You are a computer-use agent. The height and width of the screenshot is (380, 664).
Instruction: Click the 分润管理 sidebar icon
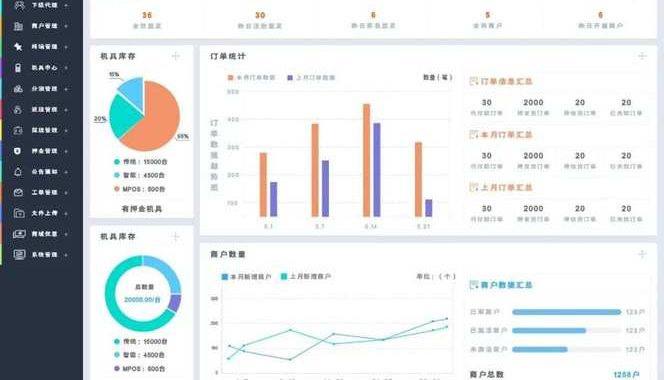click(x=18, y=89)
